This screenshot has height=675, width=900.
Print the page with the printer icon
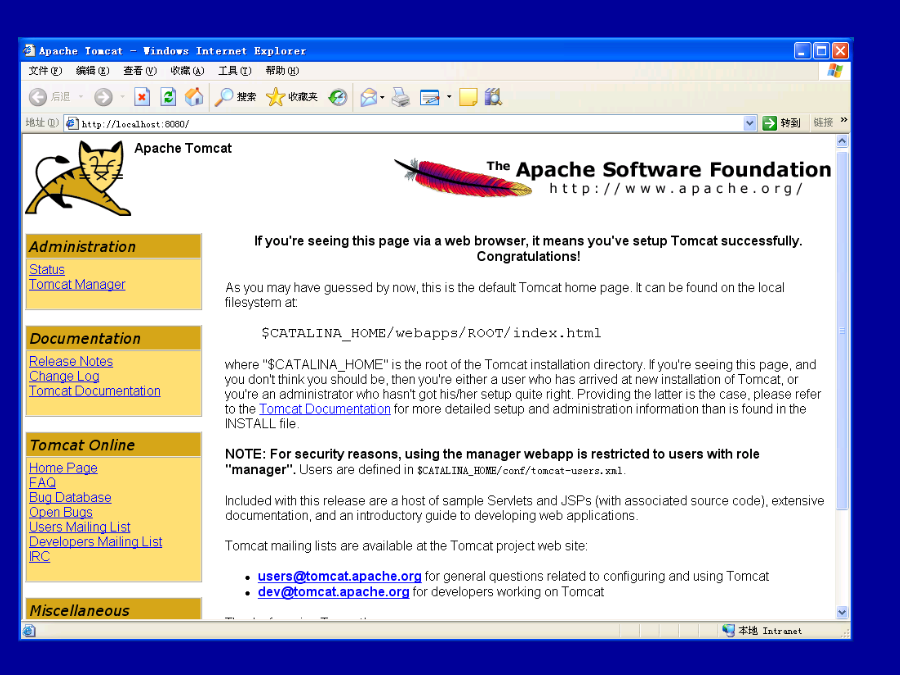[x=401, y=97]
